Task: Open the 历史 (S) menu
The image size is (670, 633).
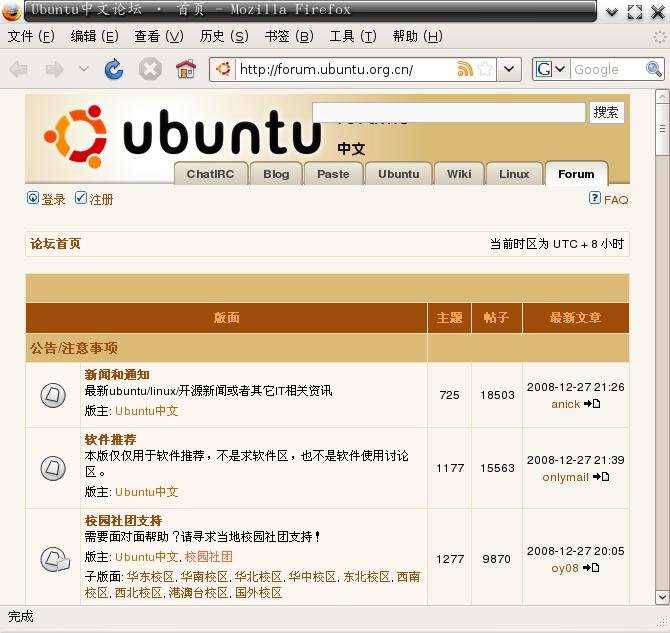Action: 224,36
